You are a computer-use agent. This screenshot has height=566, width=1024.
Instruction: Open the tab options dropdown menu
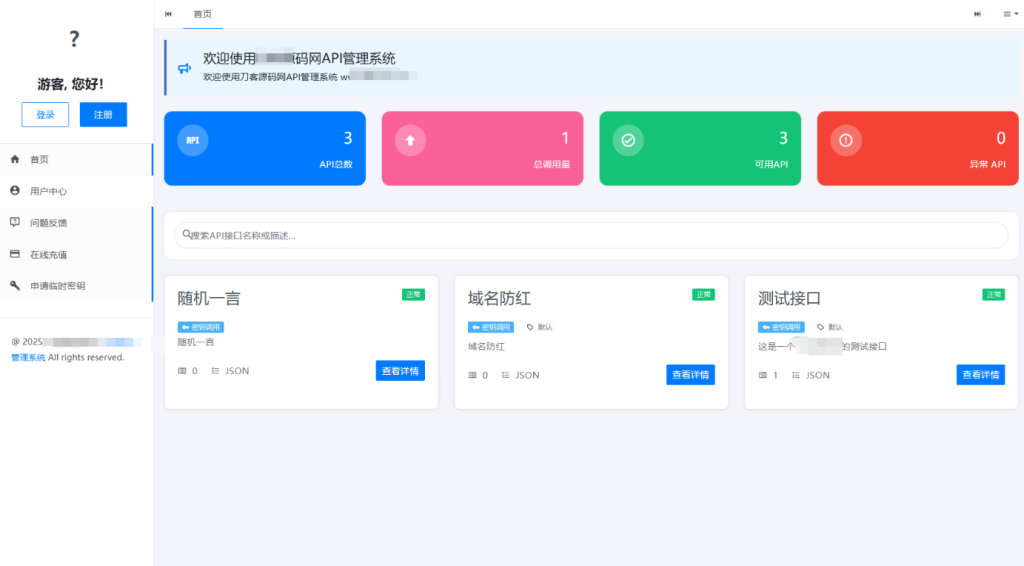click(x=1010, y=14)
